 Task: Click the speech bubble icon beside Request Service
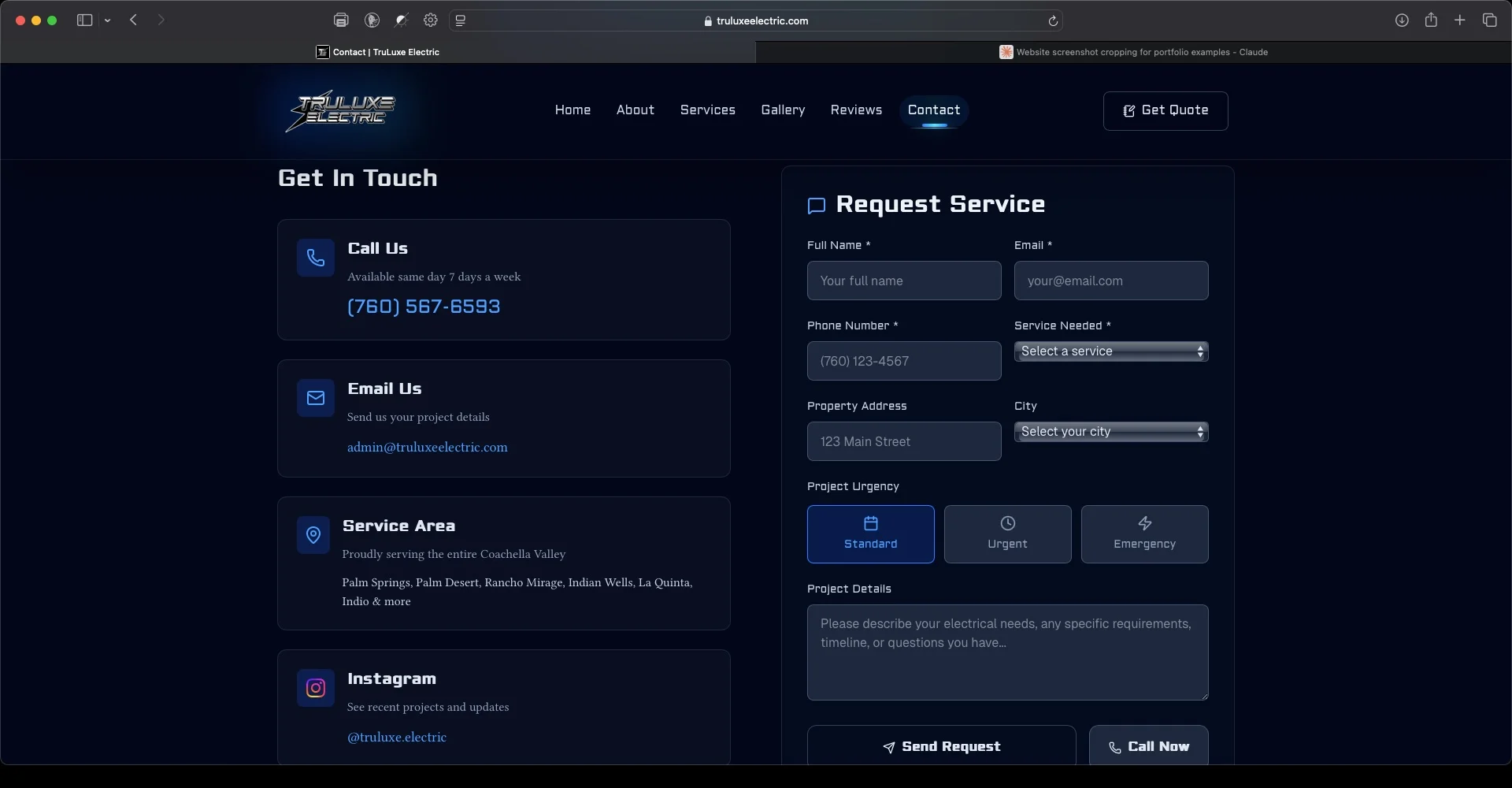(x=816, y=206)
